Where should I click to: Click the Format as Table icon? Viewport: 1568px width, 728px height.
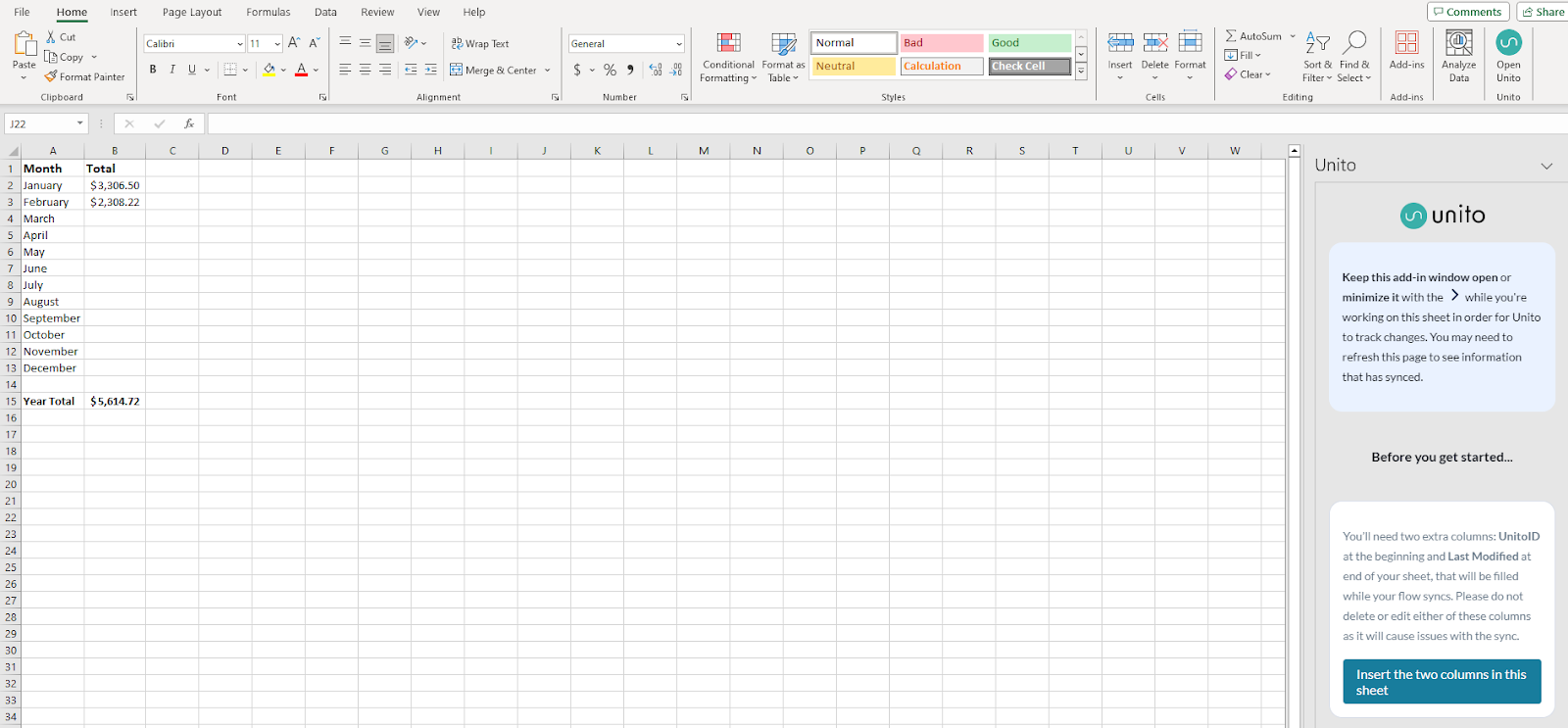[x=783, y=44]
